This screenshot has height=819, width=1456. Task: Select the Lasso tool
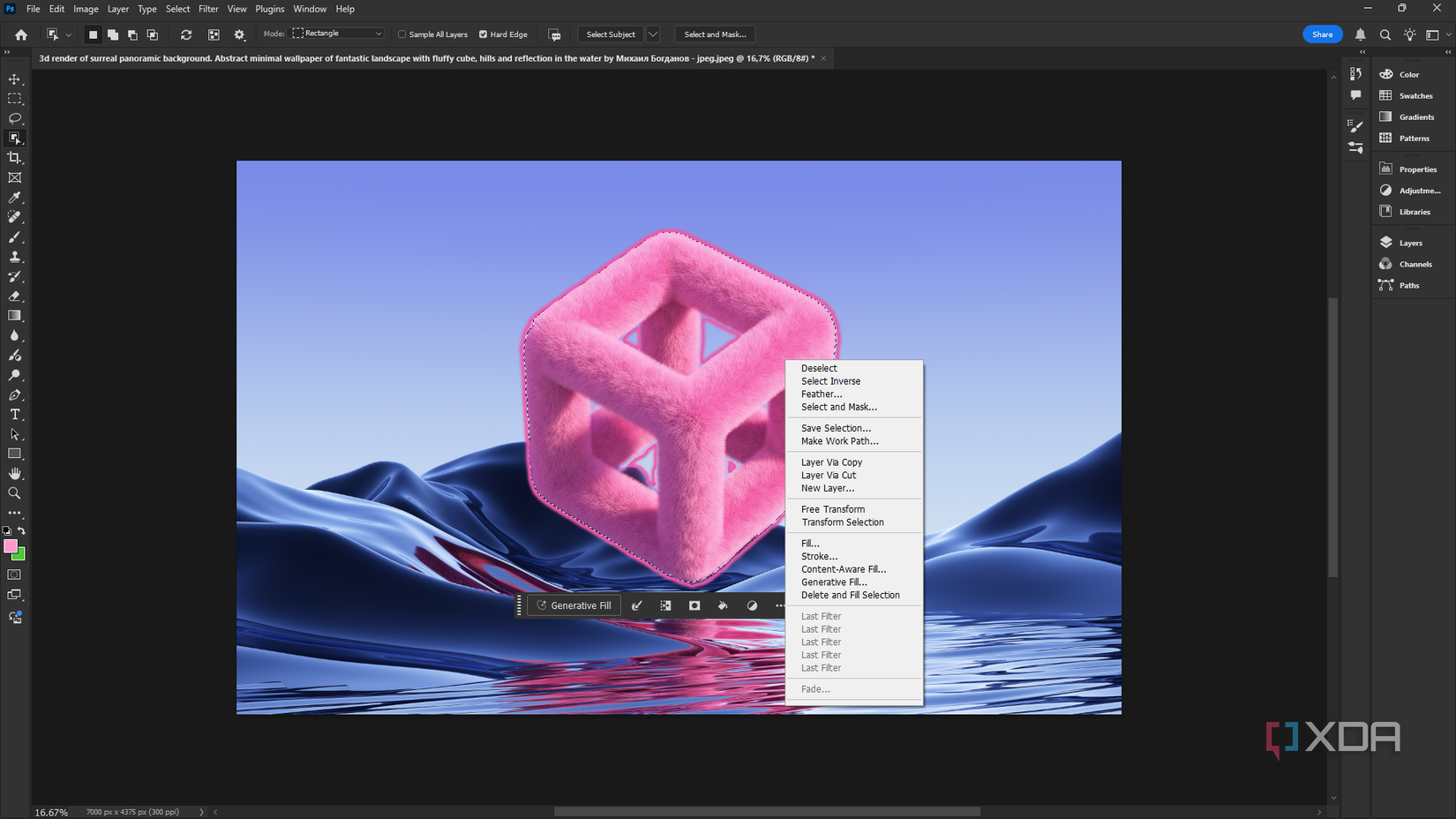coord(15,118)
